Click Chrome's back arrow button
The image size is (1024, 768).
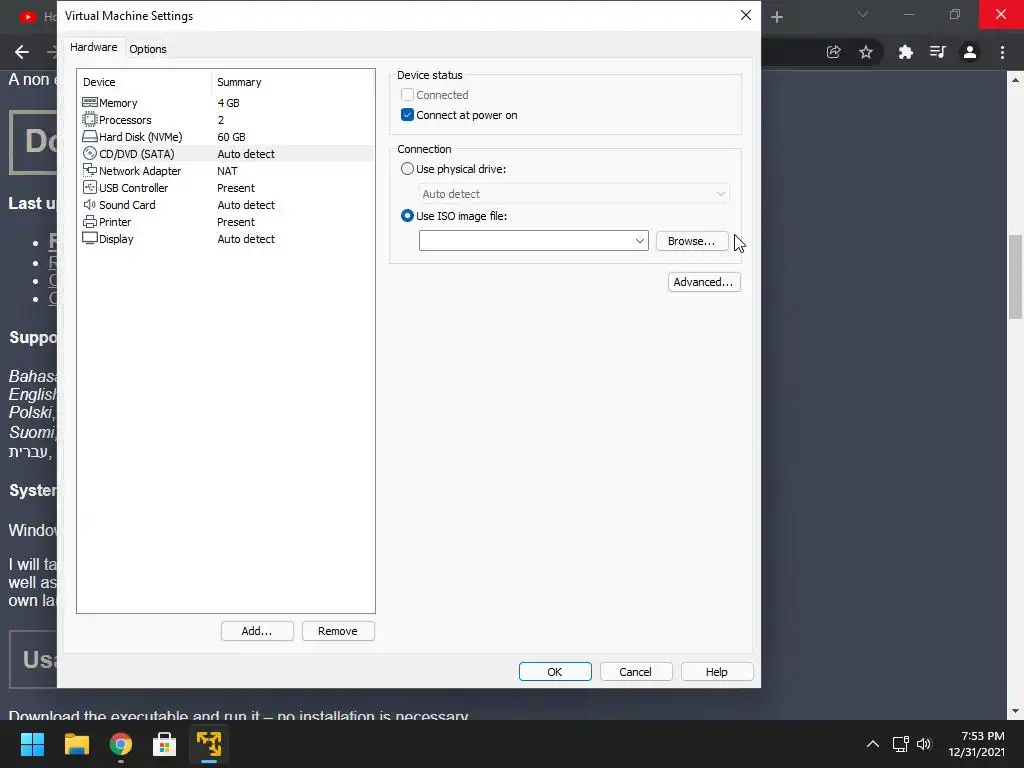point(22,52)
